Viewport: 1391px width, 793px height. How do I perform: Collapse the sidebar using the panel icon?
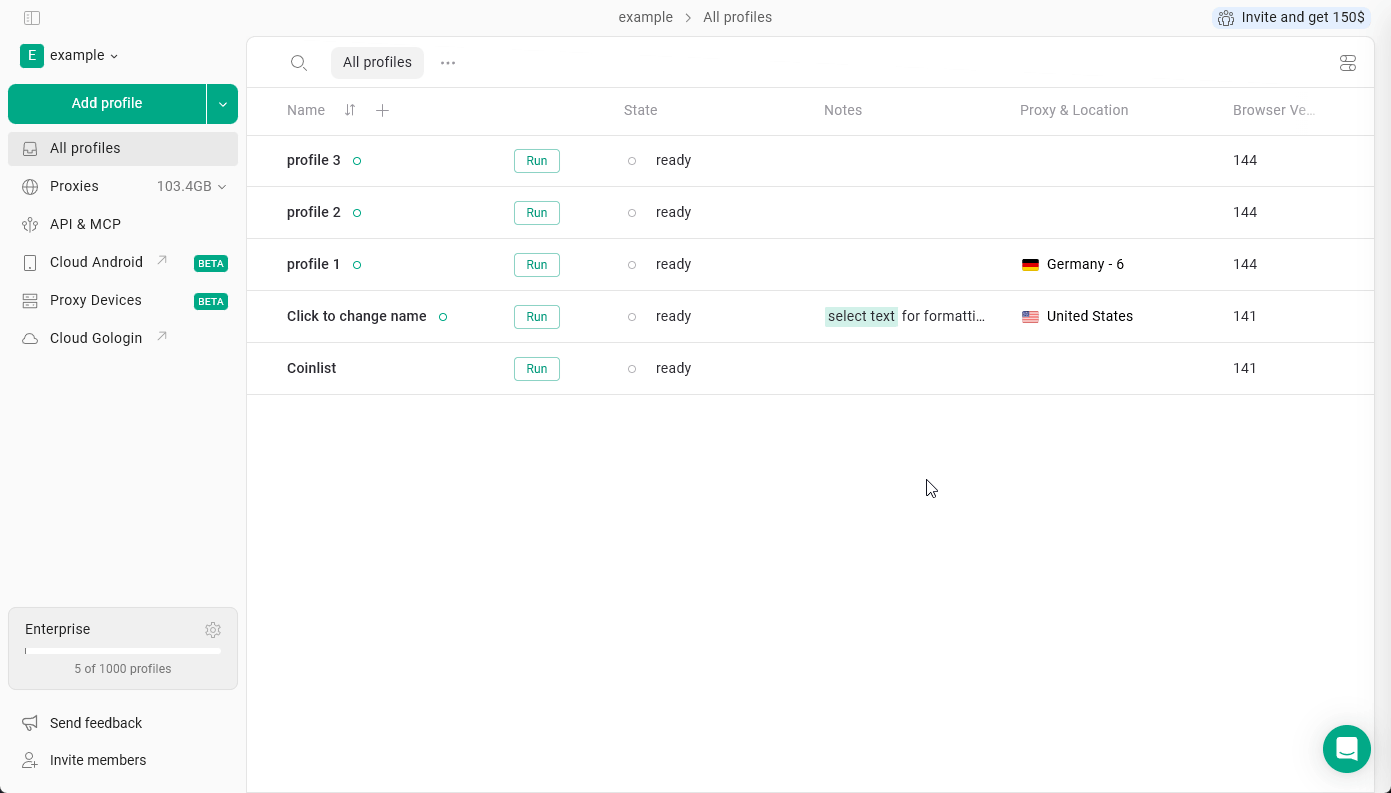click(31, 17)
